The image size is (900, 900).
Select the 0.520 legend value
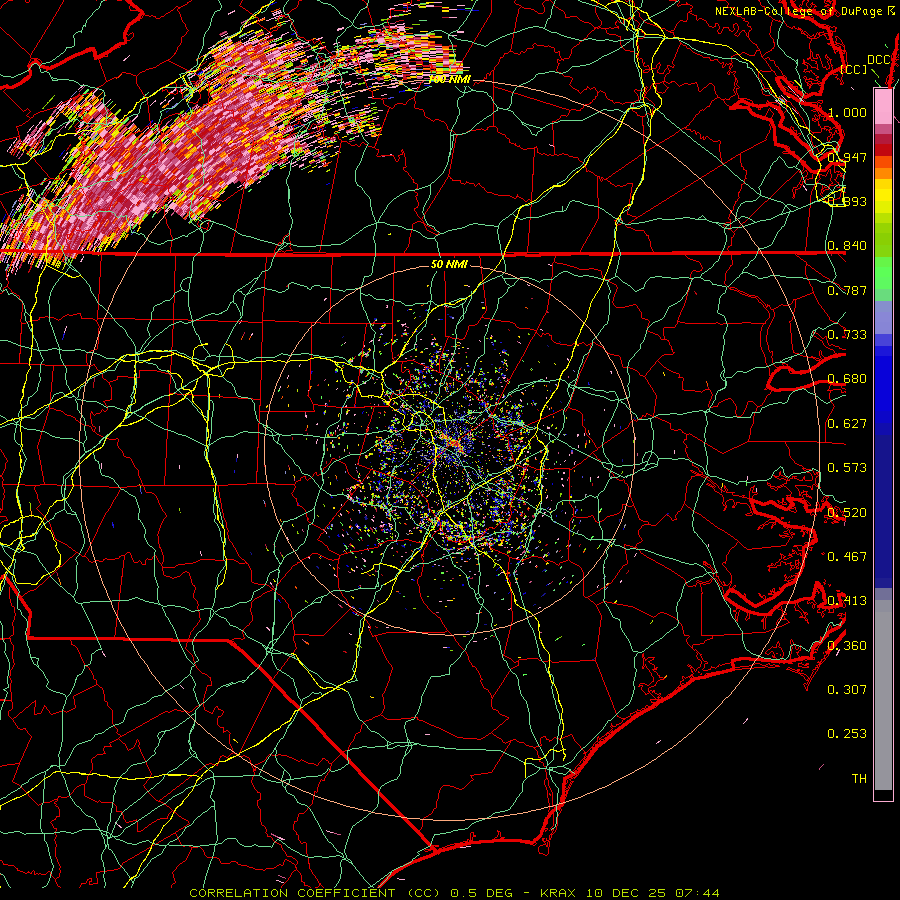847,512
